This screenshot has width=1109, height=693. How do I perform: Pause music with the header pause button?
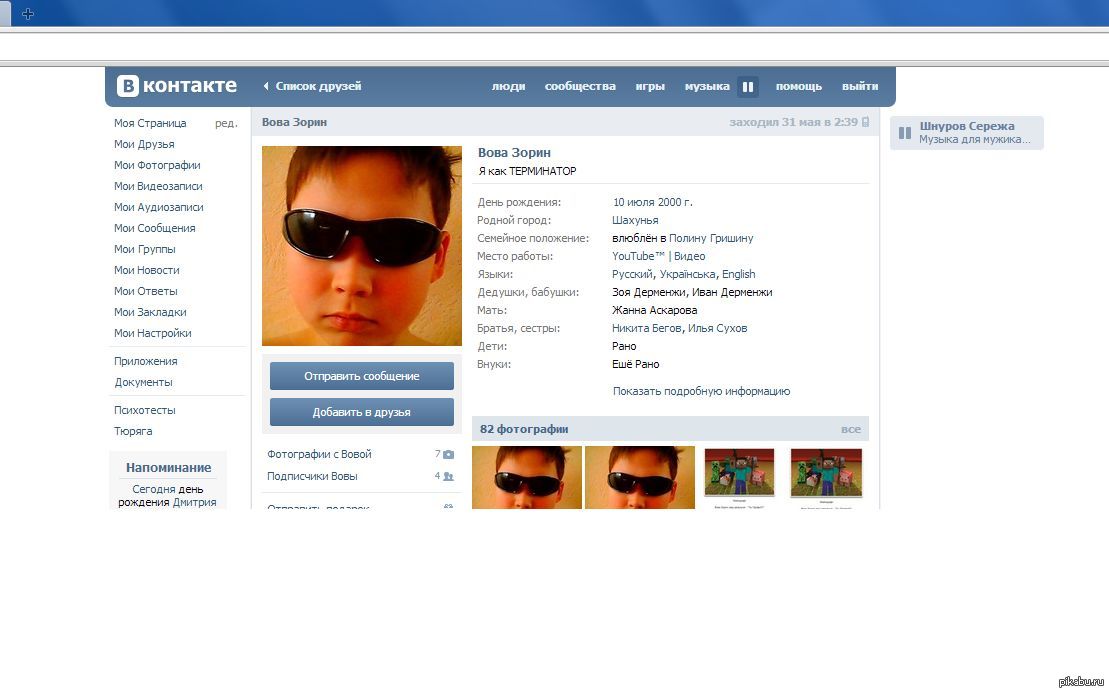pyautogui.click(x=747, y=87)
